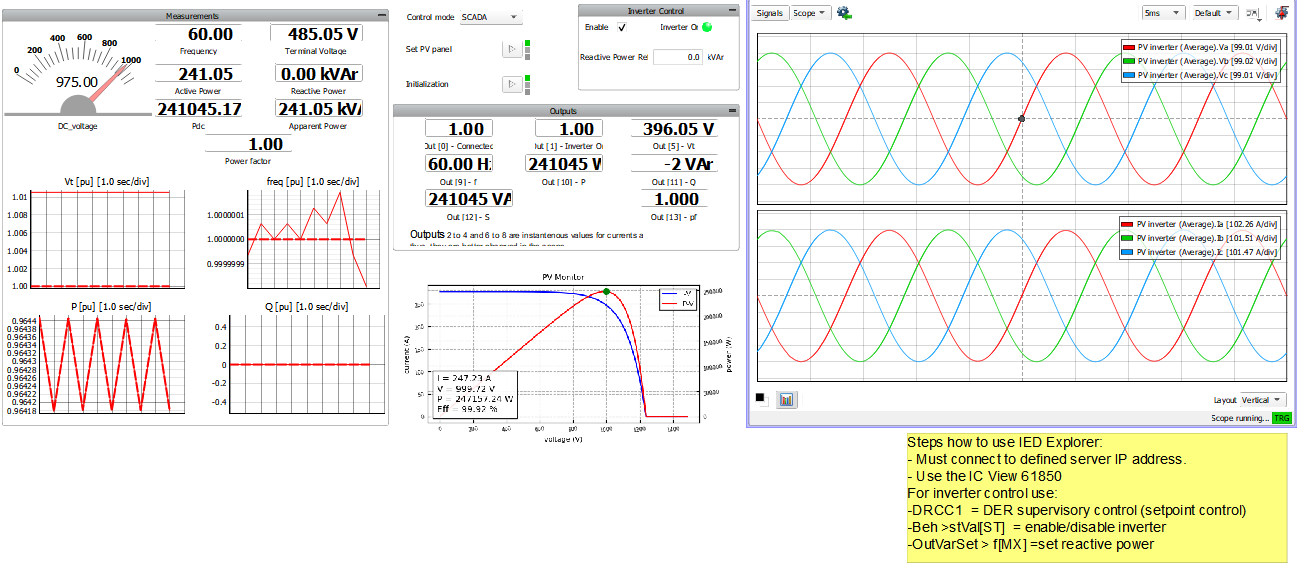
Task: Click the scope settings gear icon
Action: (x=844, y=13)
